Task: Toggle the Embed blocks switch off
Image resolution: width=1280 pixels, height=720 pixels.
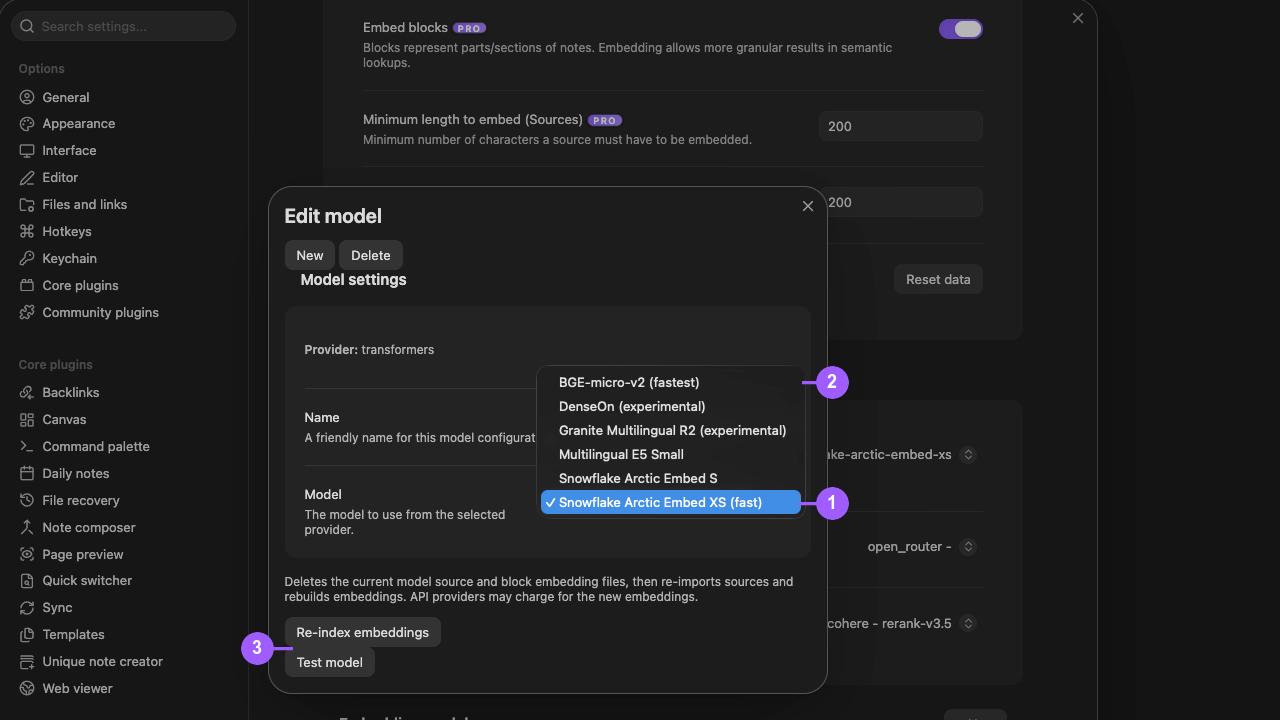Action: (x=961, y=29)
